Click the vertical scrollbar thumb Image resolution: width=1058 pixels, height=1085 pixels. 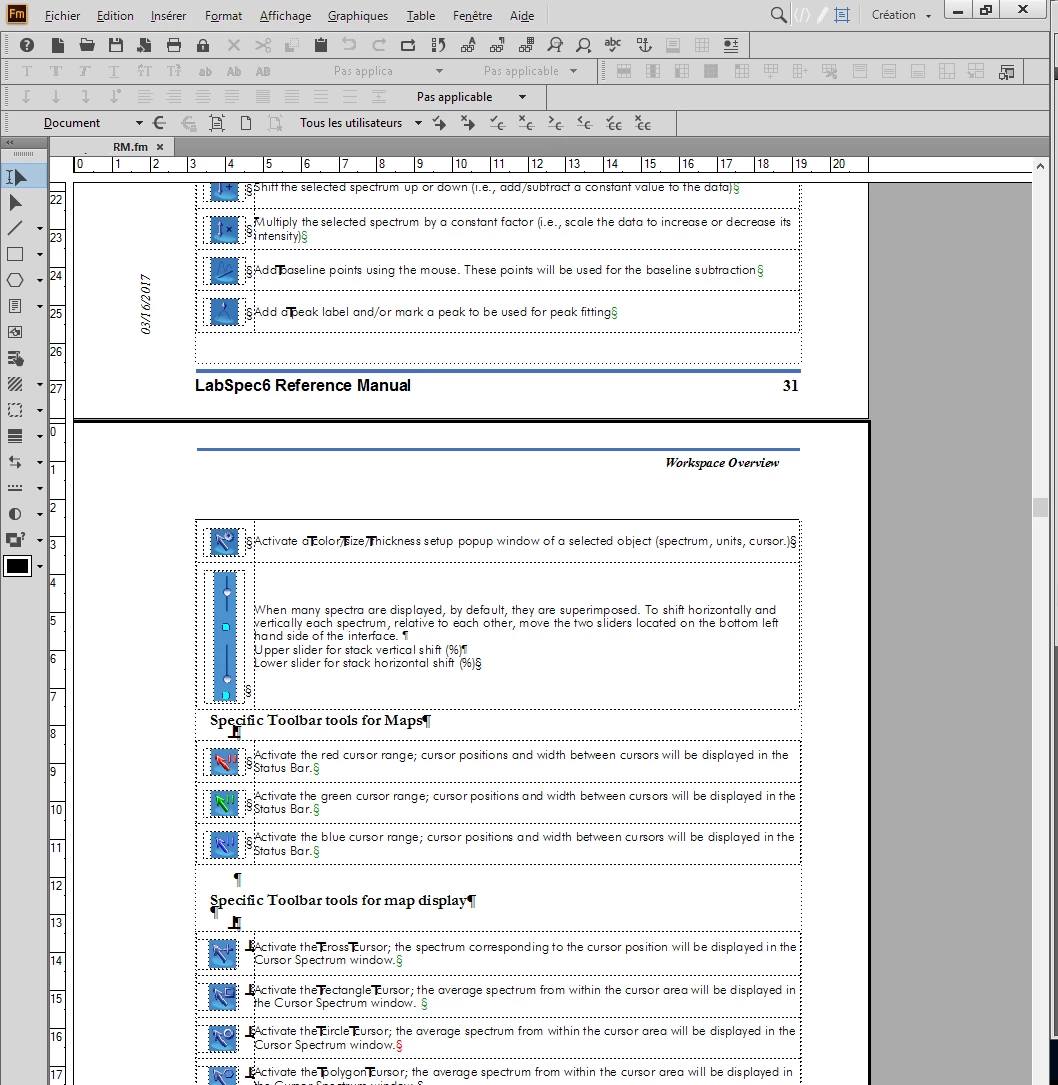[x=1040, y=507]
